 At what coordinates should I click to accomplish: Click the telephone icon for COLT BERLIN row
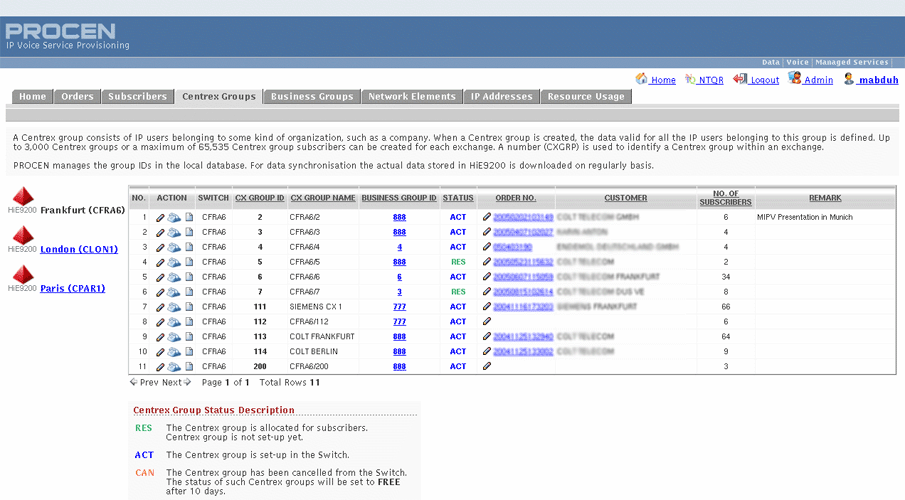[x=174, y=352]
